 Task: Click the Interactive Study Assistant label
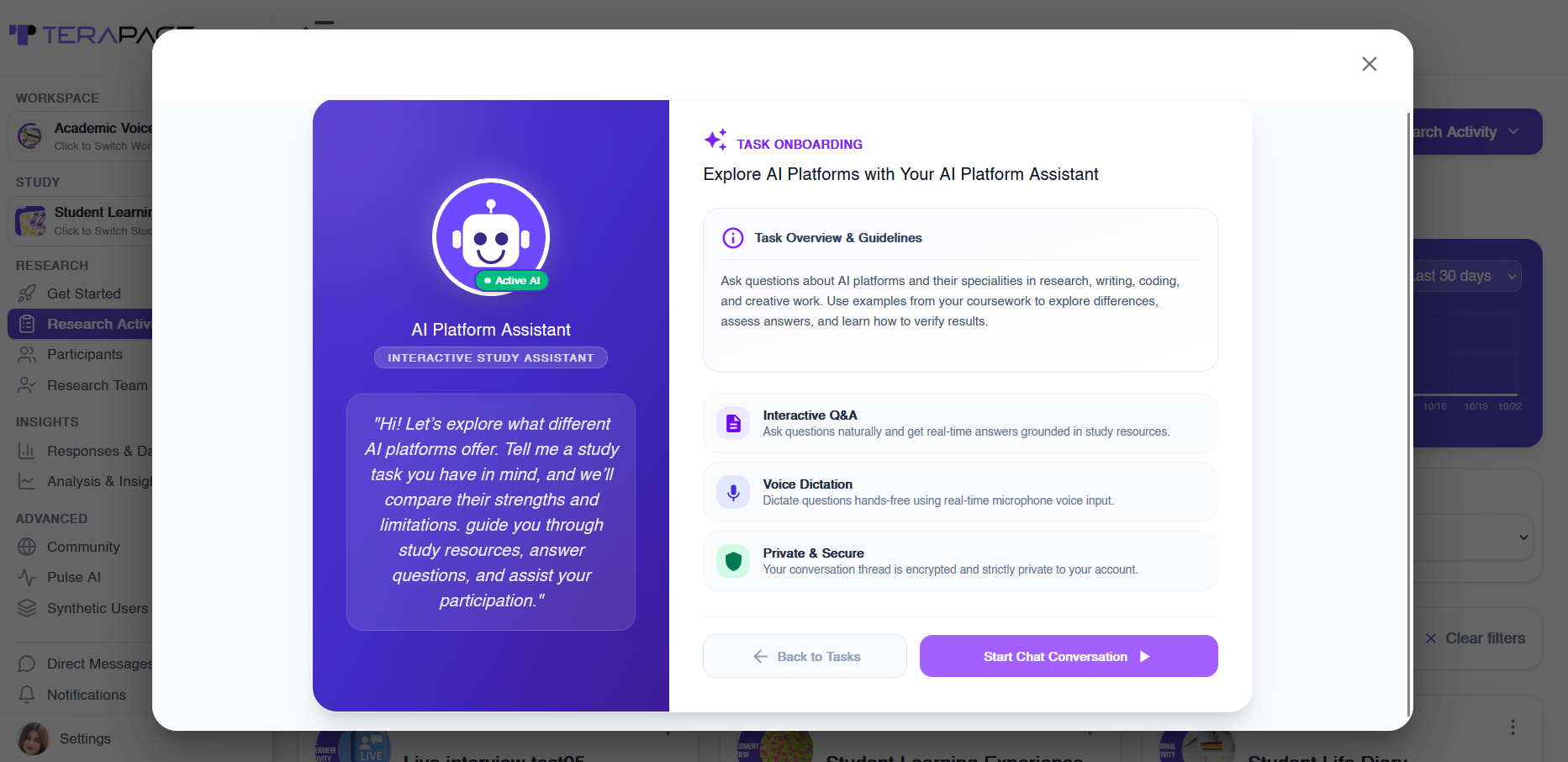click(x=491, y=357)
